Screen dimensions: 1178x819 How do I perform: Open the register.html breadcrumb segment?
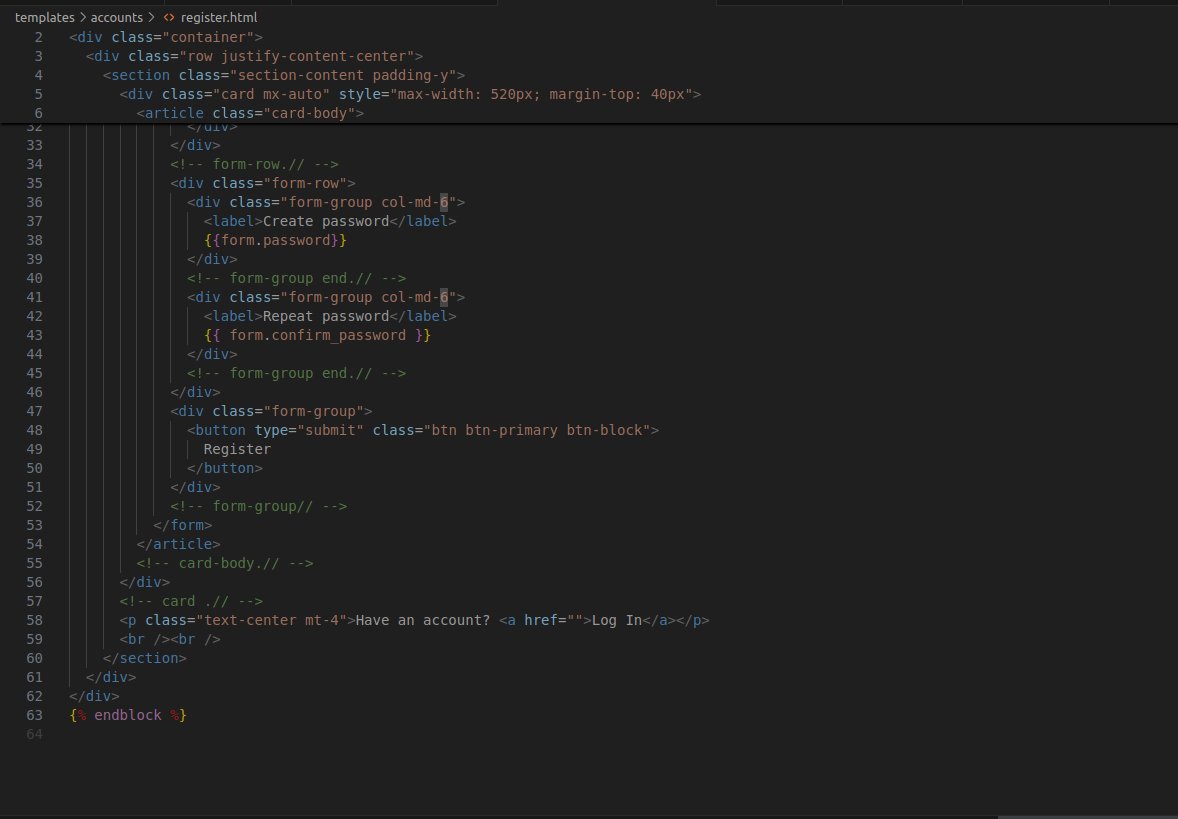(x=219, y=17)
